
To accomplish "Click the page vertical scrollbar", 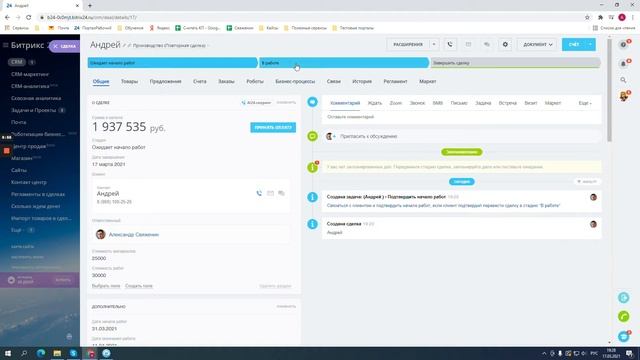I will [609, 90].
